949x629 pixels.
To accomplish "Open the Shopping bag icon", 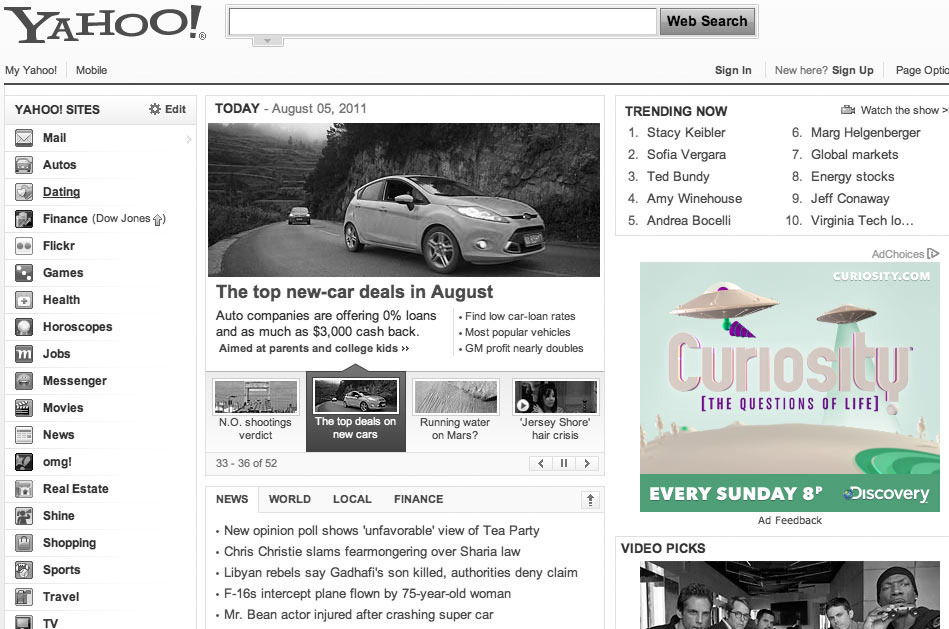I will 24,543.
